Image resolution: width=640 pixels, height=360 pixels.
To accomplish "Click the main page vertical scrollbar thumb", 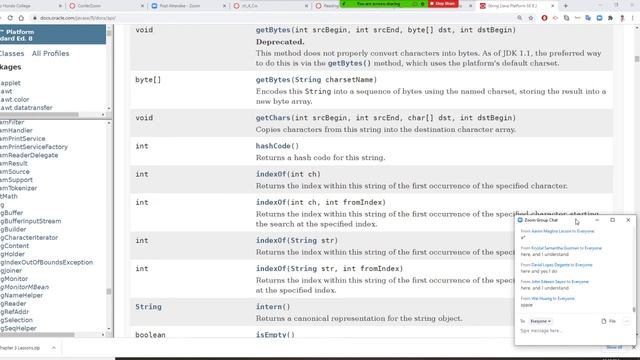I will [x=637, y=59].
